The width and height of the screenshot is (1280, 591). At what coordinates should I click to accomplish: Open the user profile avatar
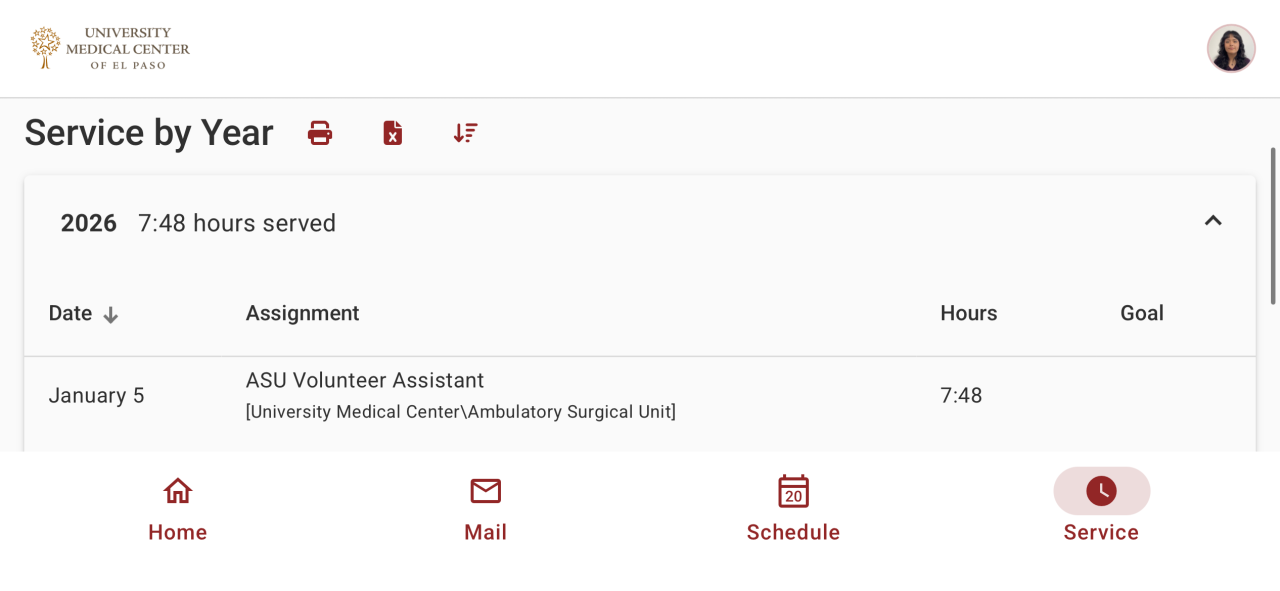click(1231, 48)
